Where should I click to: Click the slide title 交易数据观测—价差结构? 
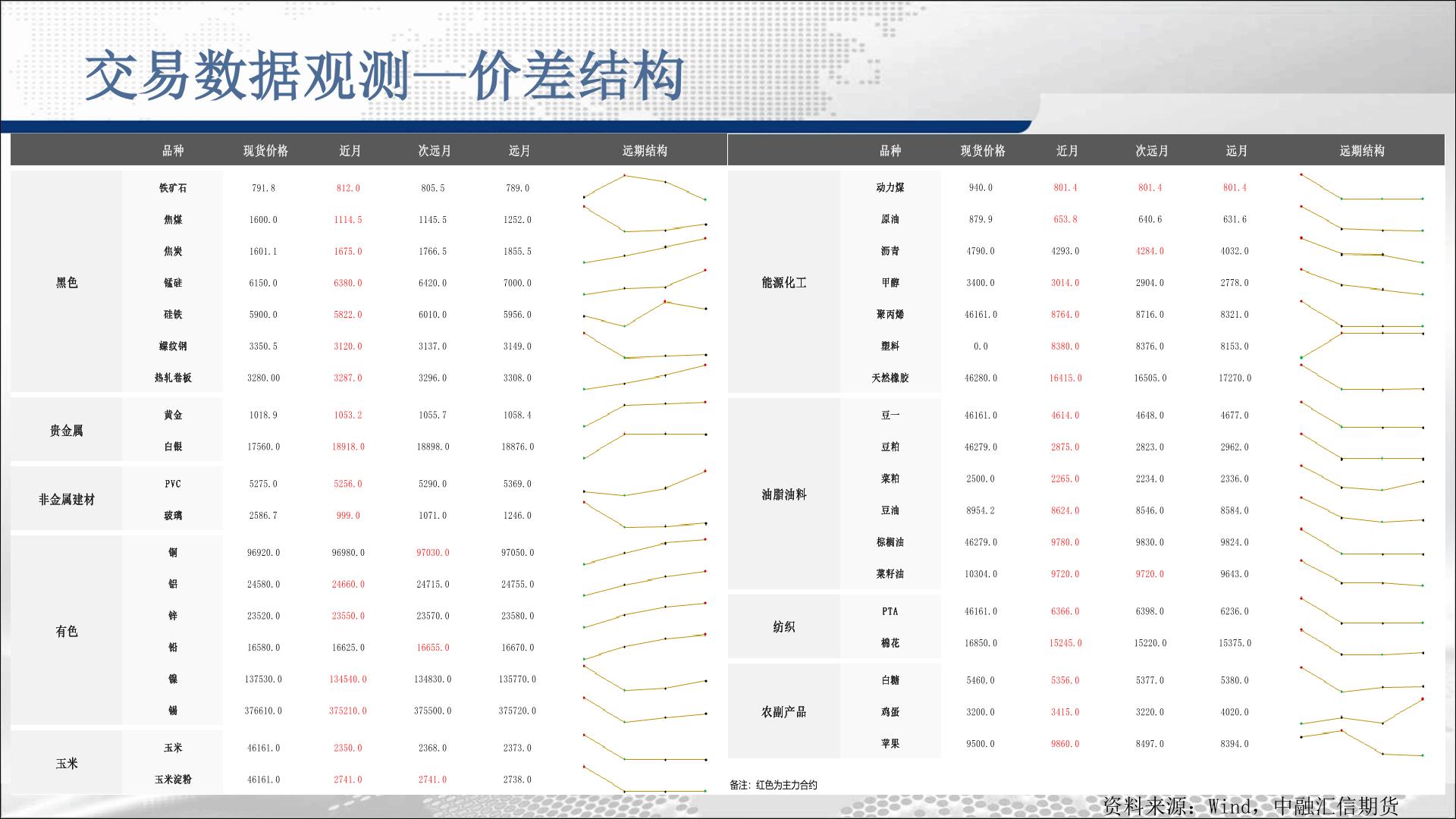click(384, 77)
